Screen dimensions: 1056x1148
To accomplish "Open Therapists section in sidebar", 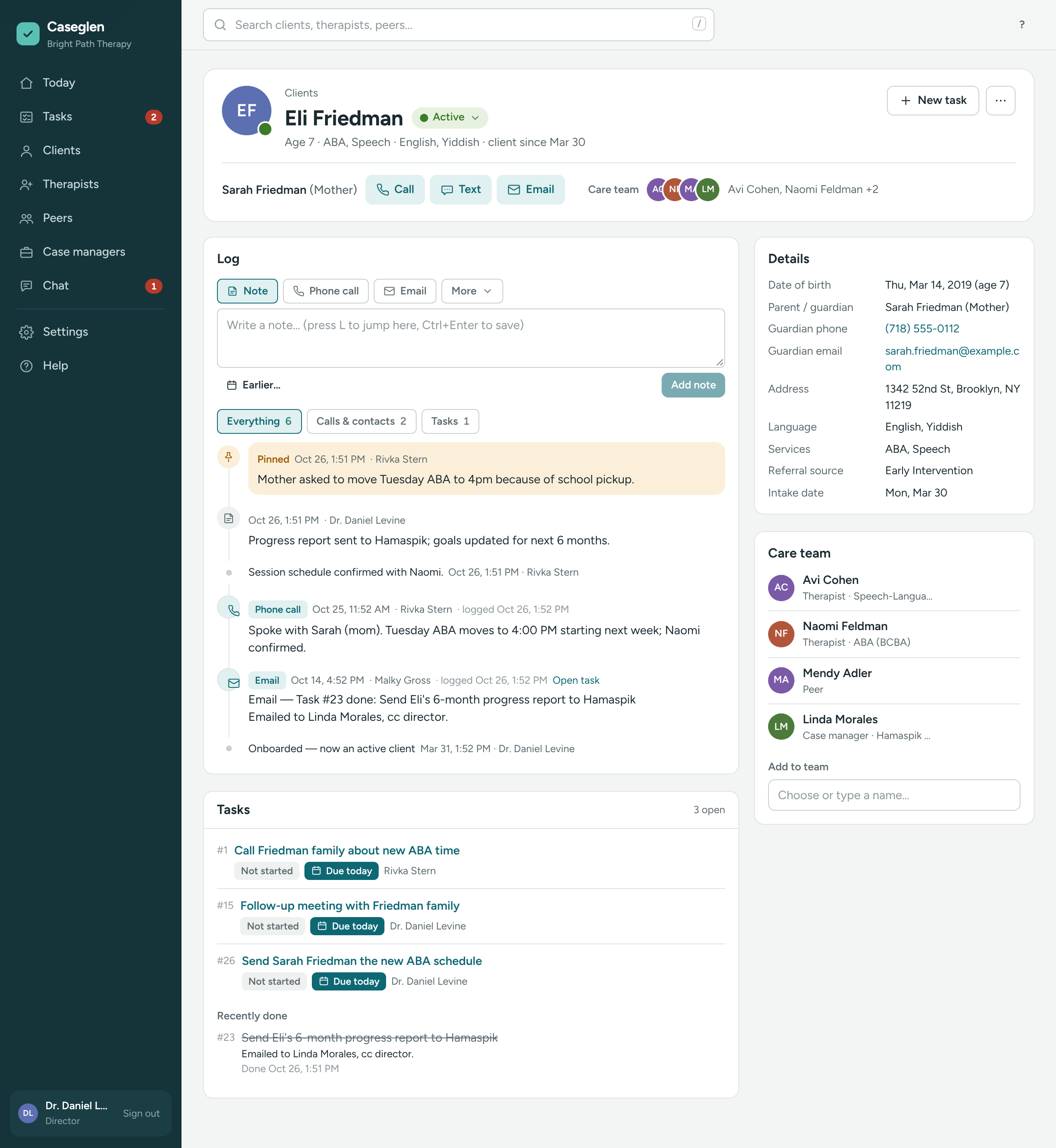I will (x=90, y=184).
